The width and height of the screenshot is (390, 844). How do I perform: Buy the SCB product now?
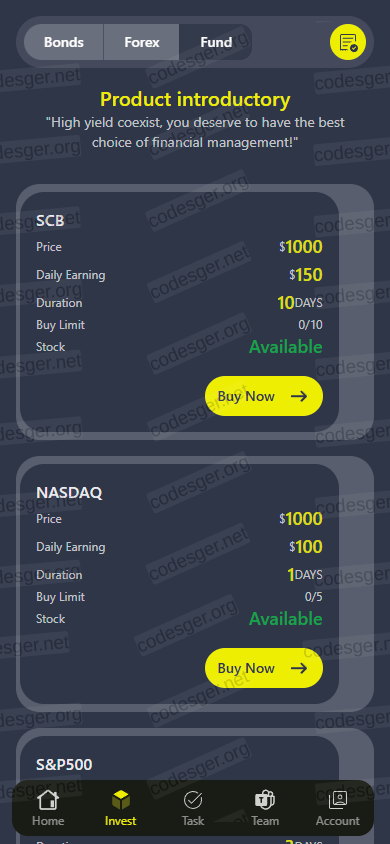click(x=264, y=396)
